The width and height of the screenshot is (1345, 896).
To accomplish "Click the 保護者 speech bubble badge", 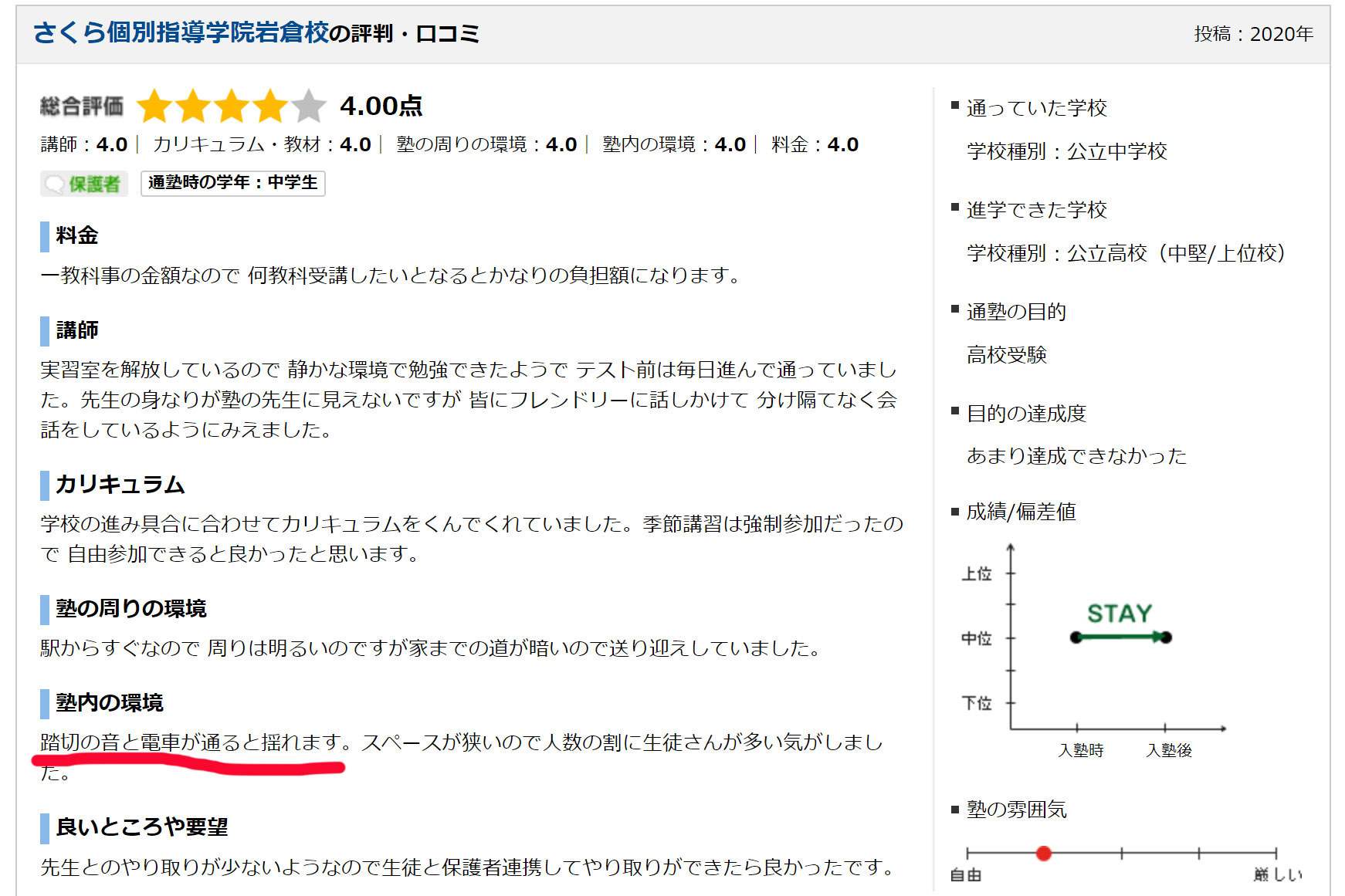I will pyautogui.click(x=84, y=184).
